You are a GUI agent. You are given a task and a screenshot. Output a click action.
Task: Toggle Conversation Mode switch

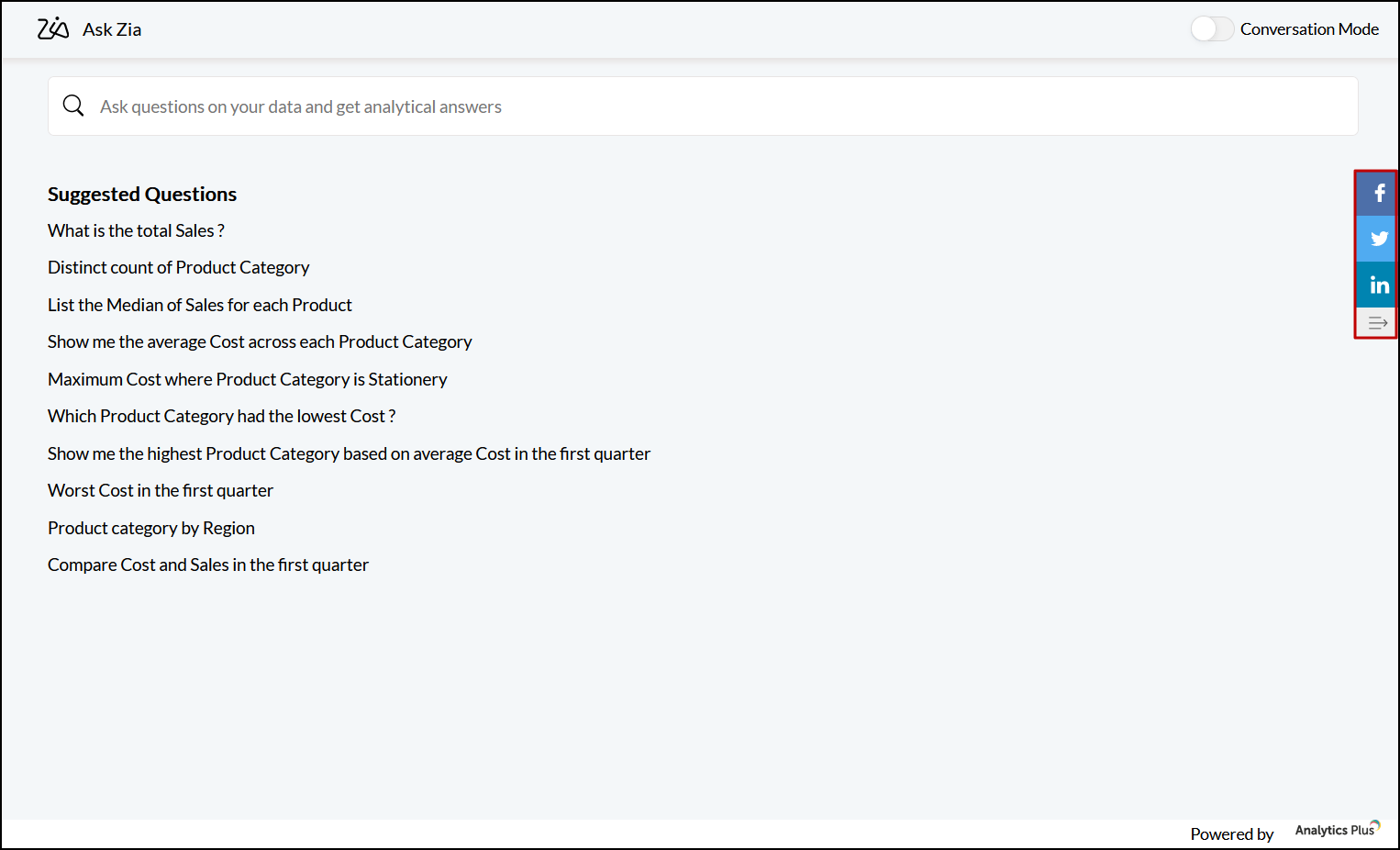1211,29
